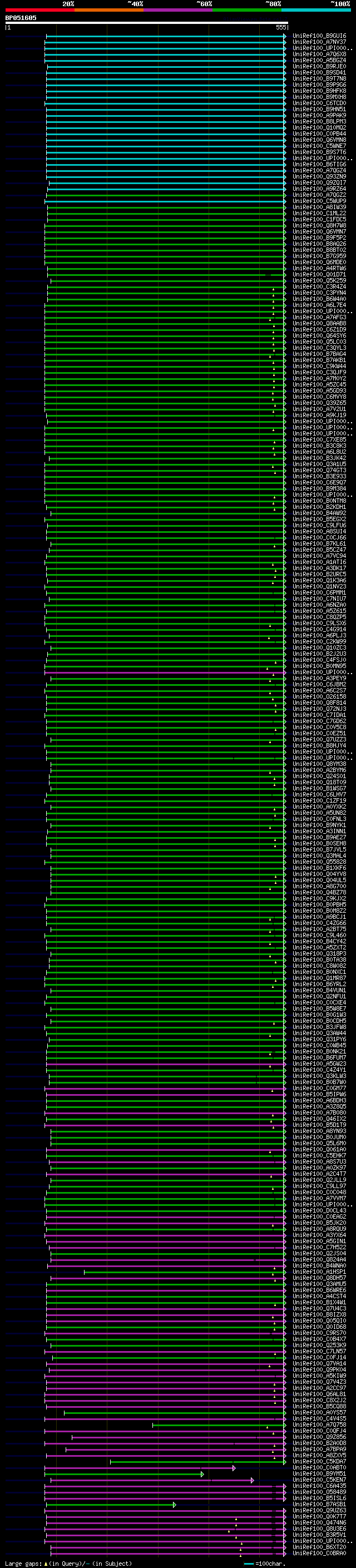Select the UniRef100_Q2NFU1 hit name
356x1568 pixels.
pos(319,996)
